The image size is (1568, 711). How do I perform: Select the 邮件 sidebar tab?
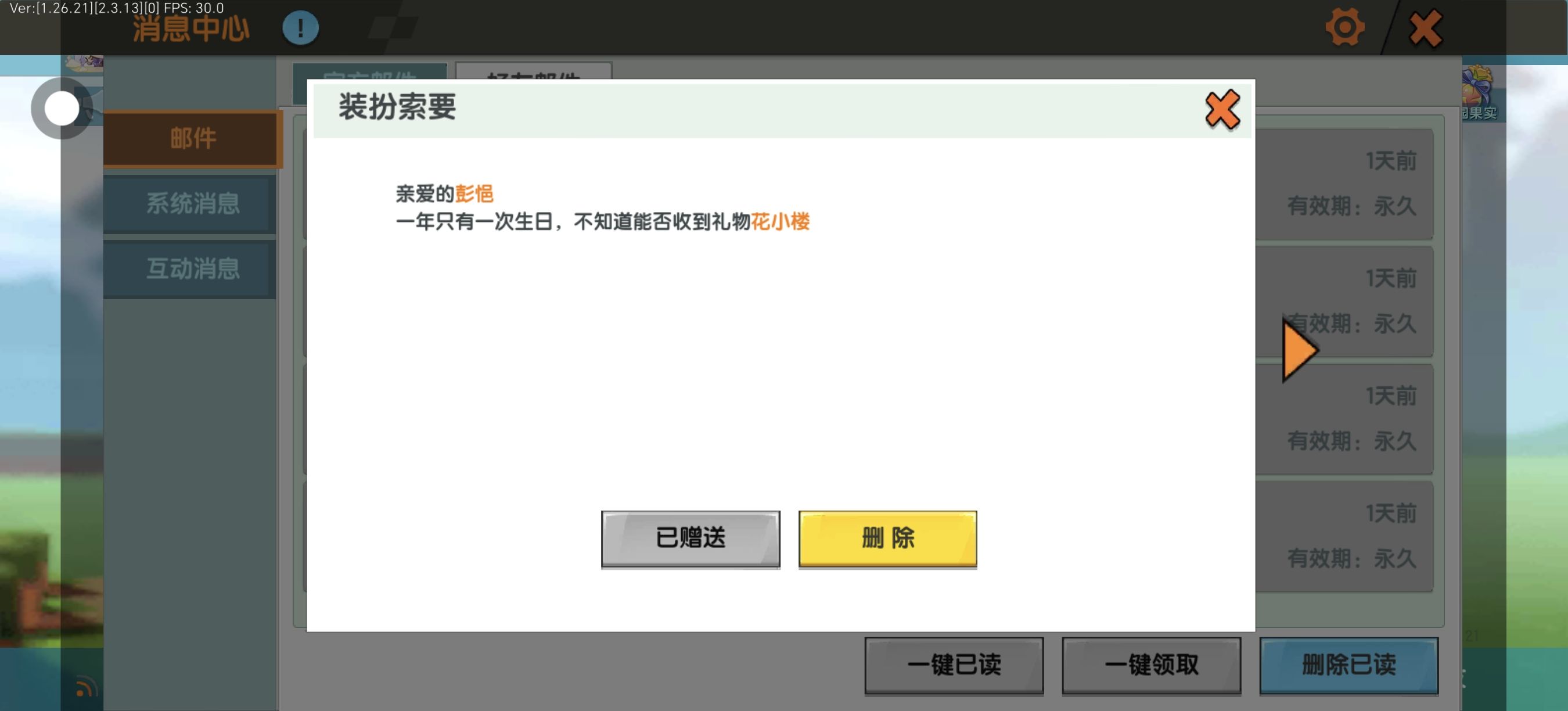click(x=192, y=139)
